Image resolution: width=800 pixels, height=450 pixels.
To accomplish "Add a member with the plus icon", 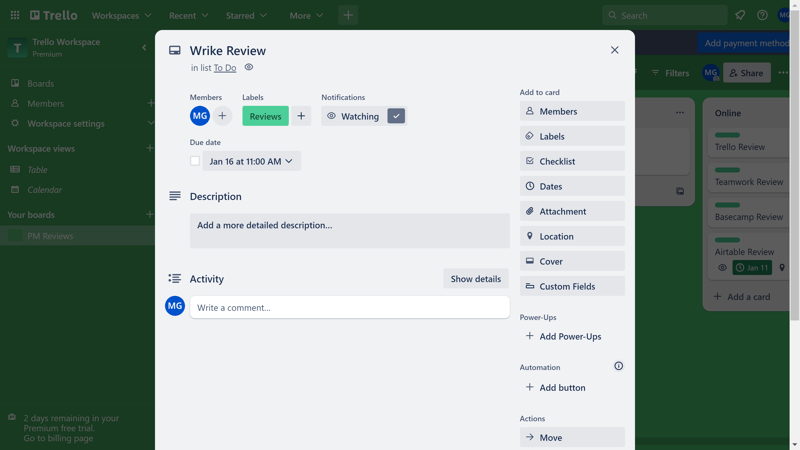I will pos(222,116).
